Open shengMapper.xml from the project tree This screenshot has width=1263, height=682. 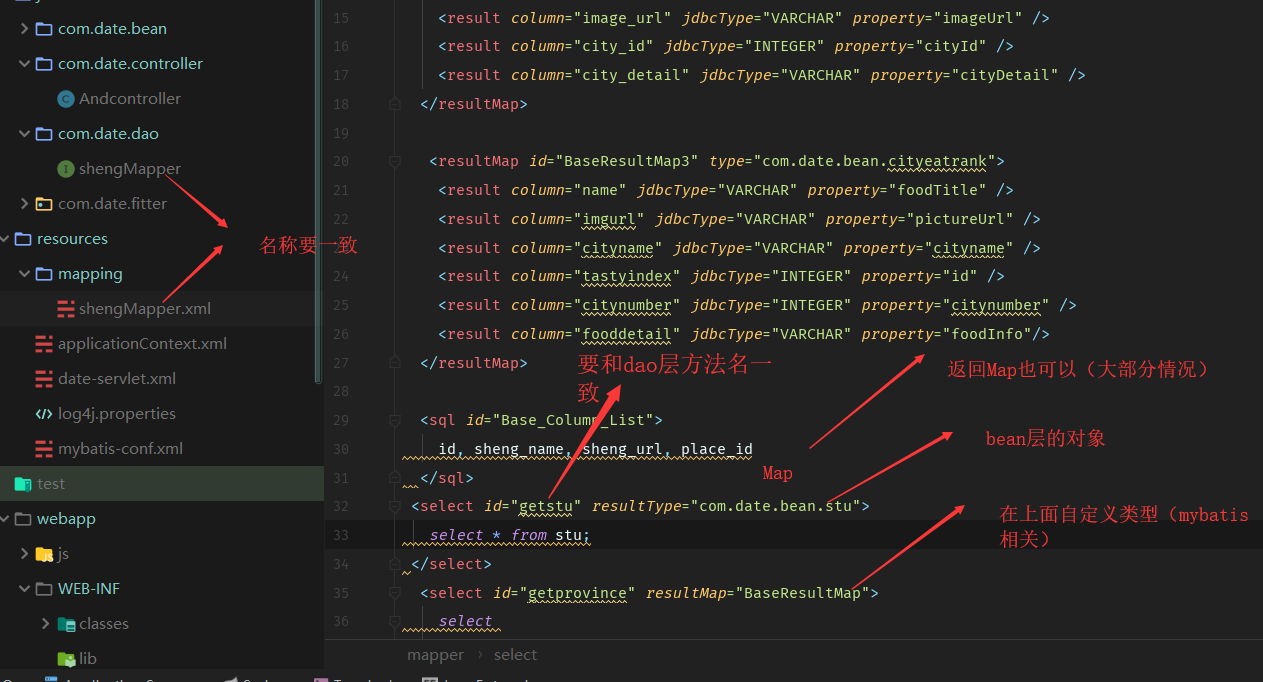(145, 309)
